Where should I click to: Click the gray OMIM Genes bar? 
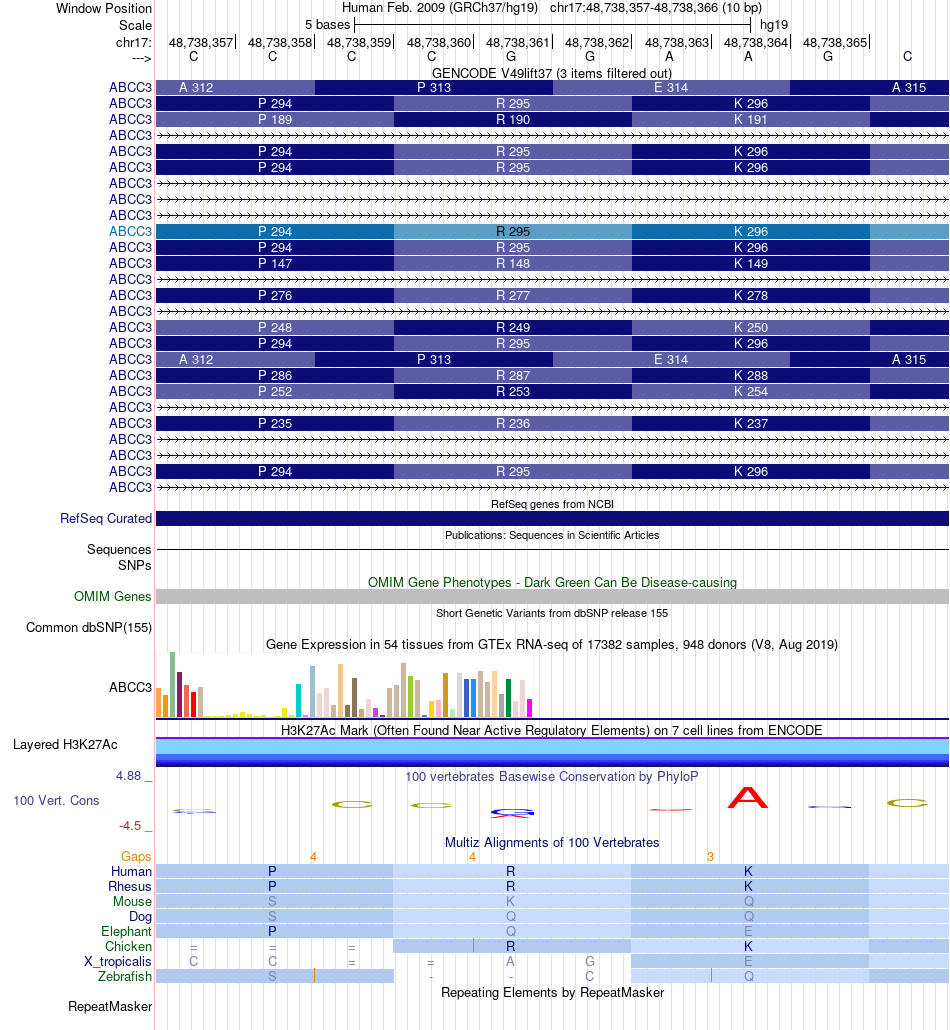tap(553, 596)
